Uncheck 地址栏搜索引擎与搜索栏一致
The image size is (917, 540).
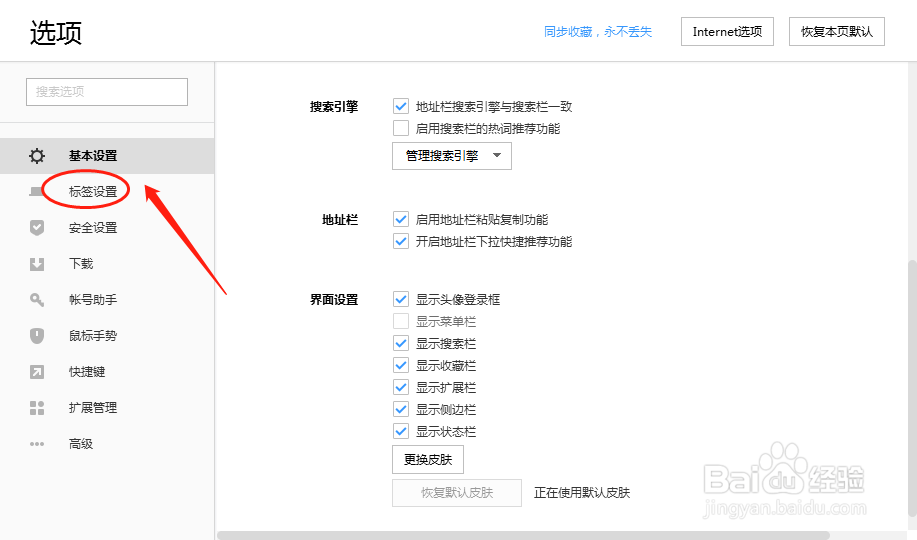(x=401, y=106)
